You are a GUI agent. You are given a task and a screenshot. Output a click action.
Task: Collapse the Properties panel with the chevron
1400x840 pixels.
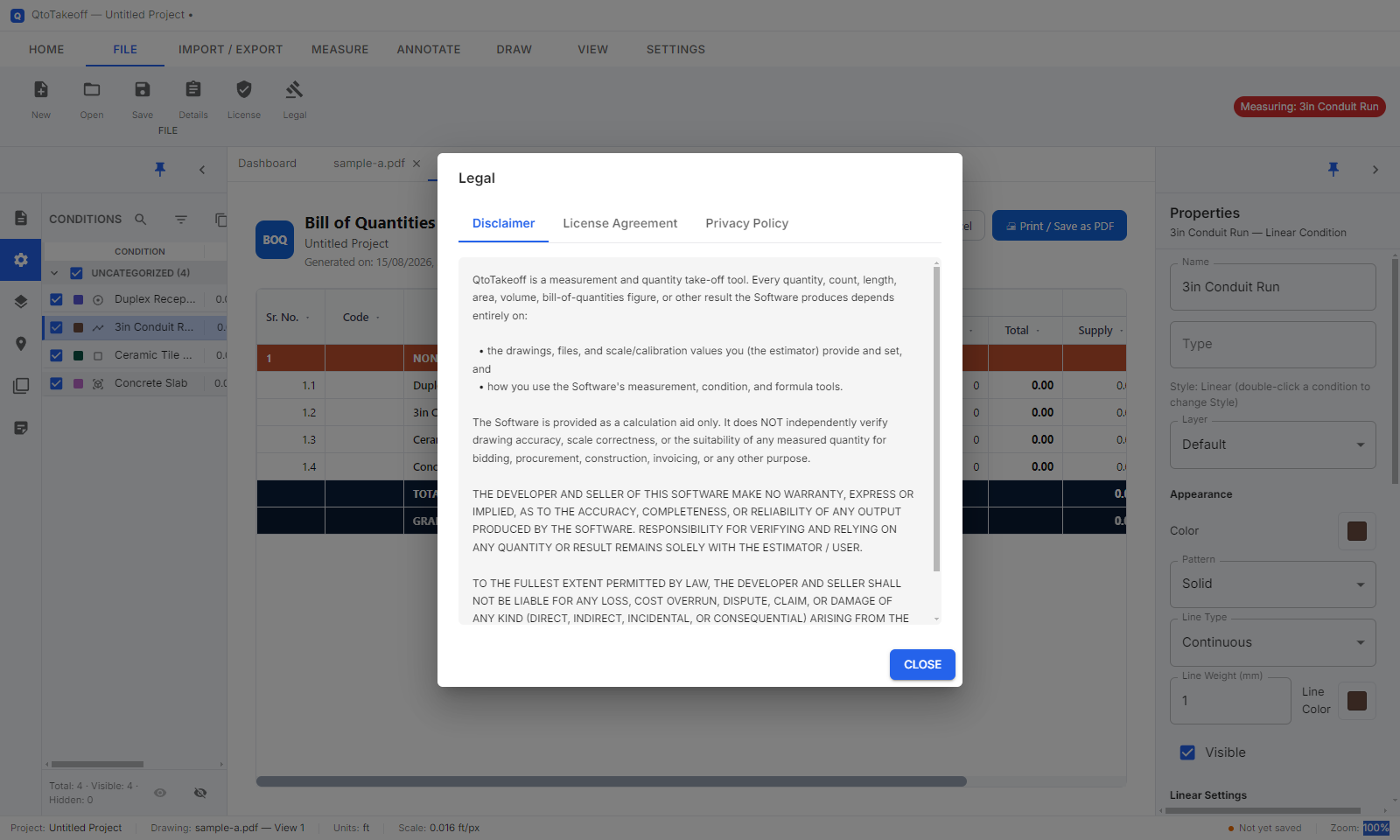click(x=1375, y=170)
